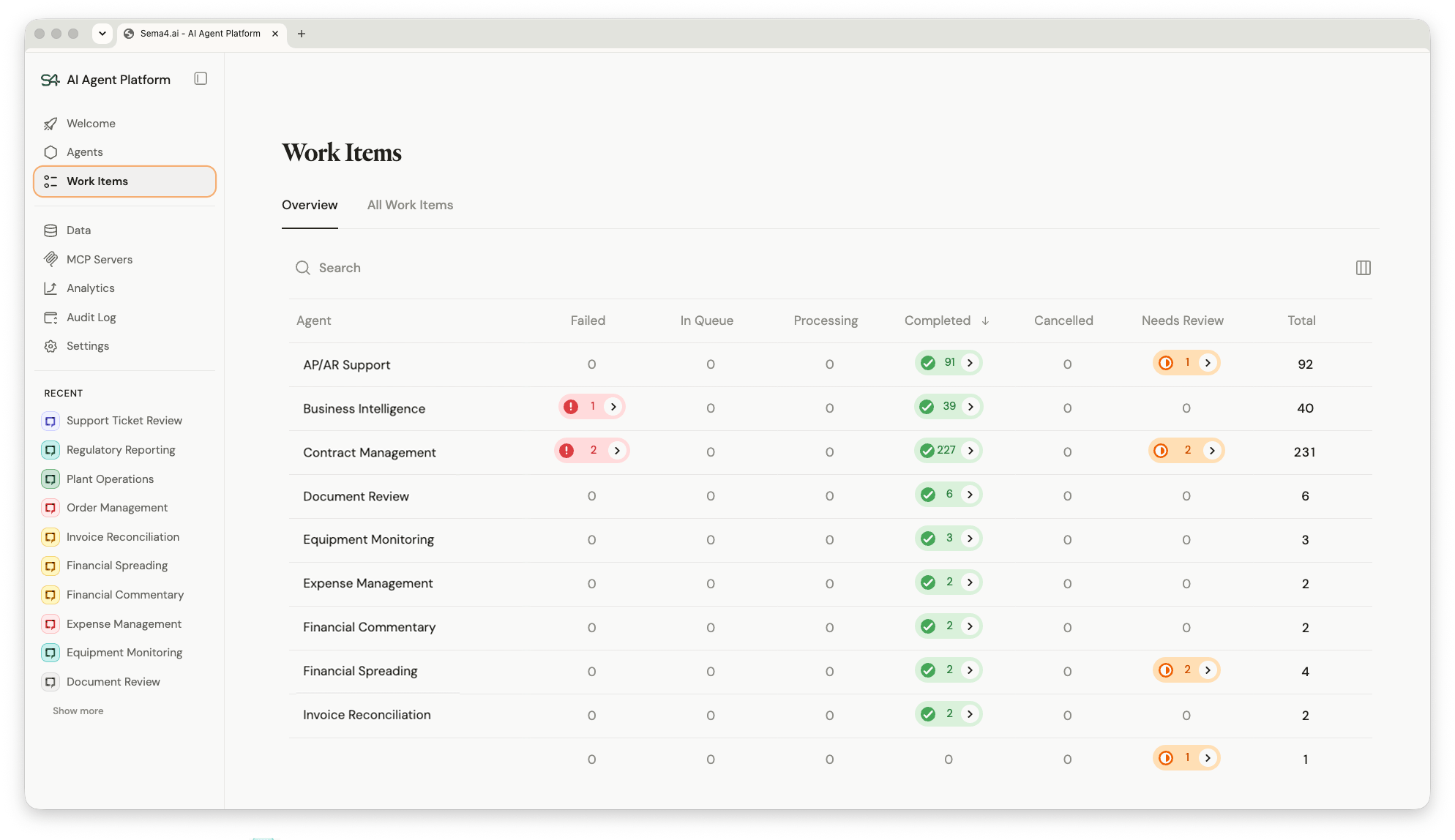
Task: Switch to the Overview tab
Action: (x=310, y=205)
